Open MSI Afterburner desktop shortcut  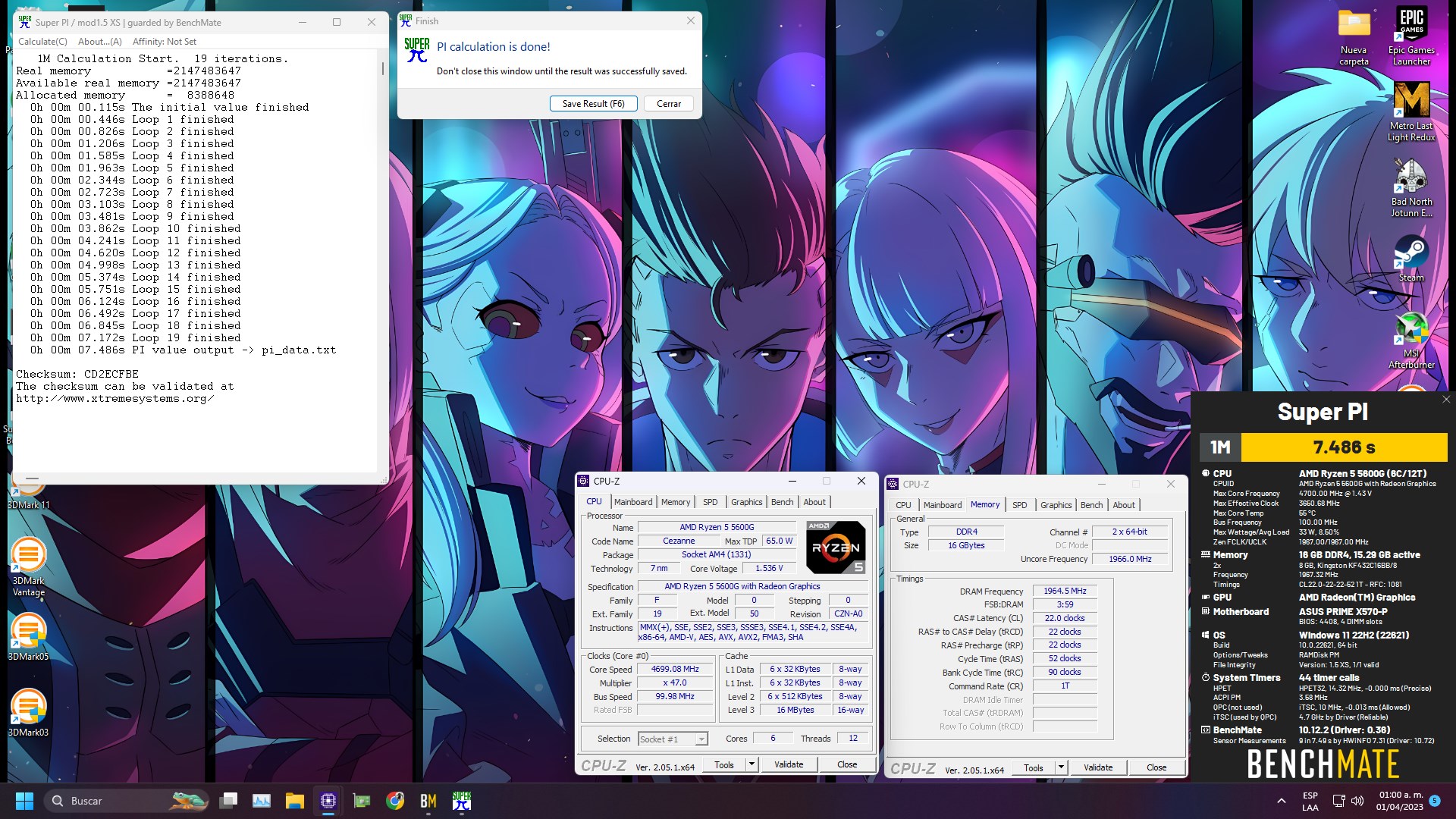[x=1411, y=339]
